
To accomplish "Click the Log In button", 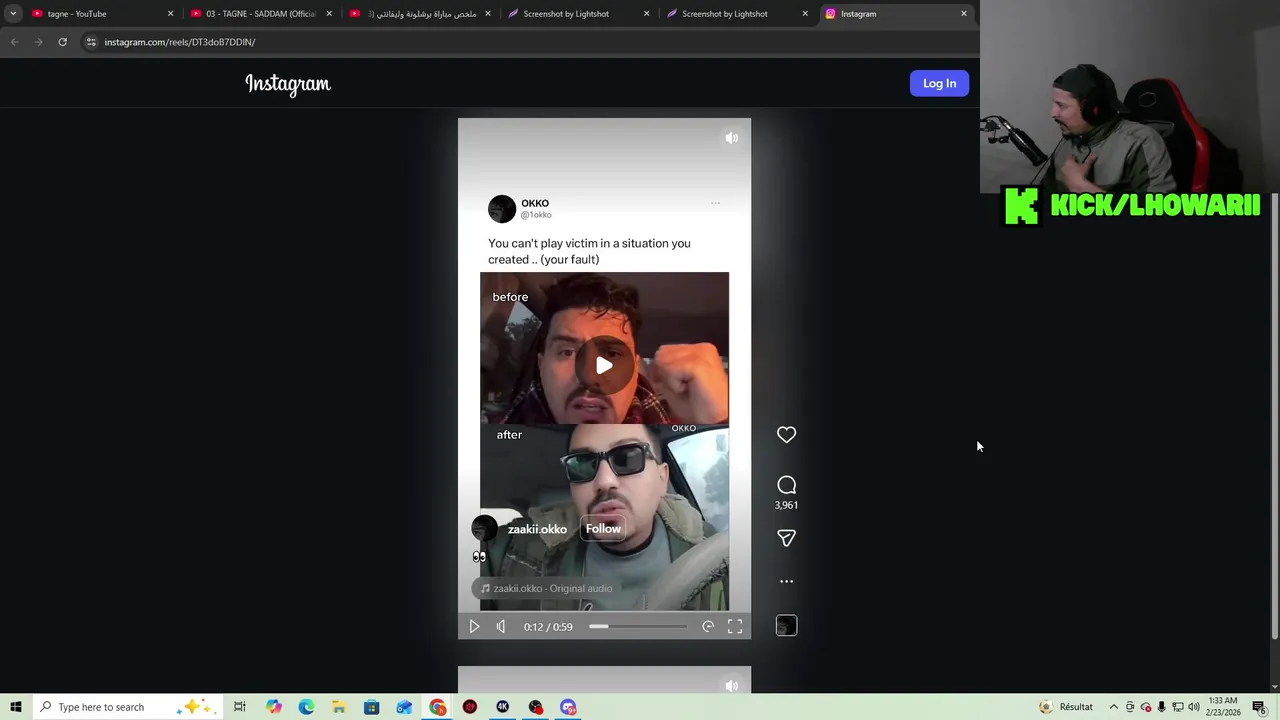I will pos(939,83).
